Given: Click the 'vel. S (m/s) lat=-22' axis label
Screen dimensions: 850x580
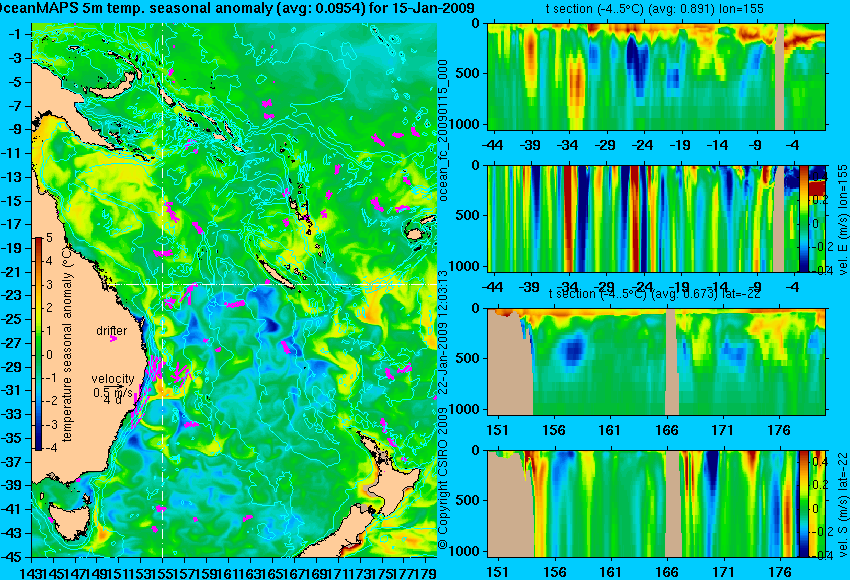Looking at the screenshot, I should point(842,504).
